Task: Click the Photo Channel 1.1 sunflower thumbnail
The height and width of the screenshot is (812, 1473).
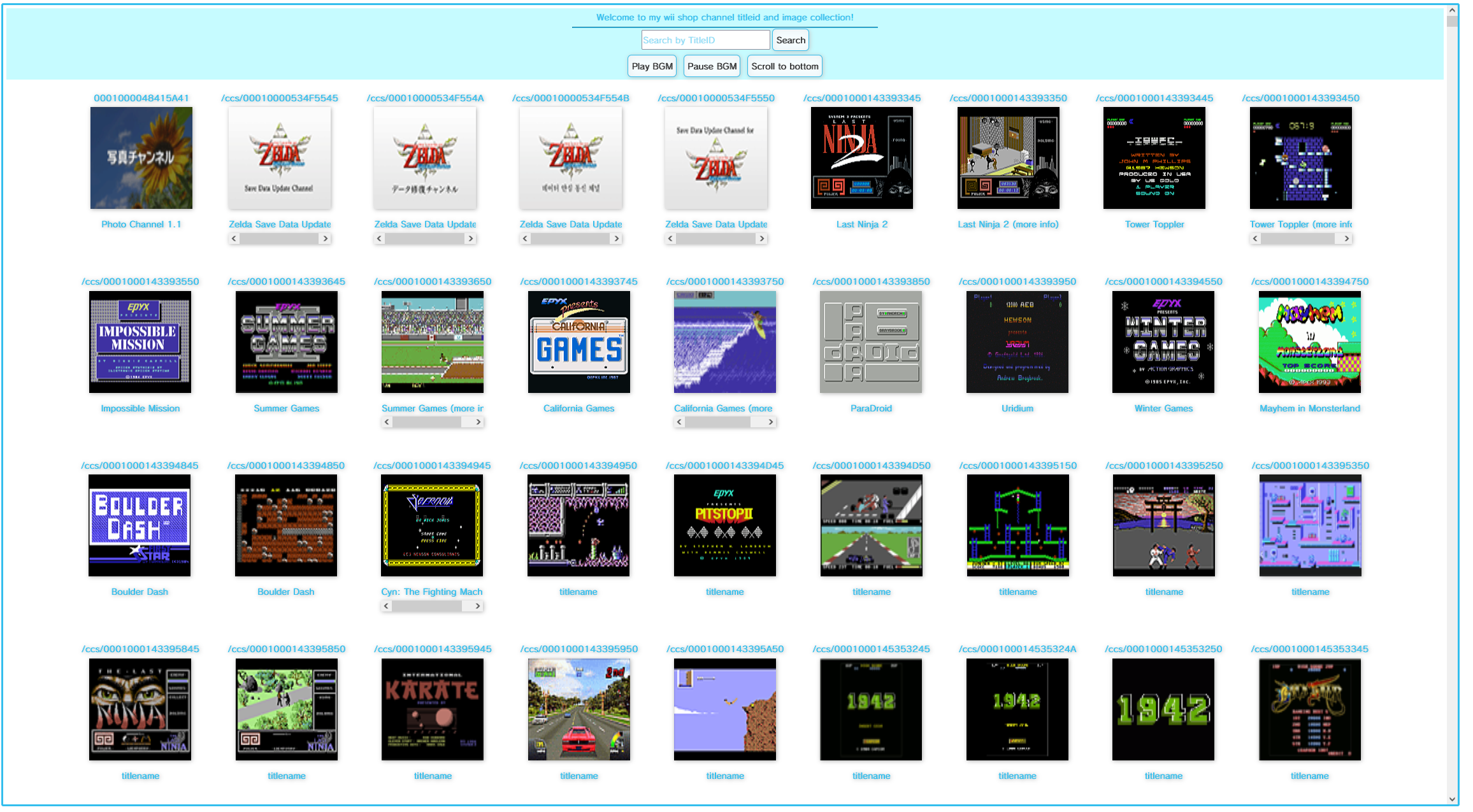Action: click(x=141, y=158)
